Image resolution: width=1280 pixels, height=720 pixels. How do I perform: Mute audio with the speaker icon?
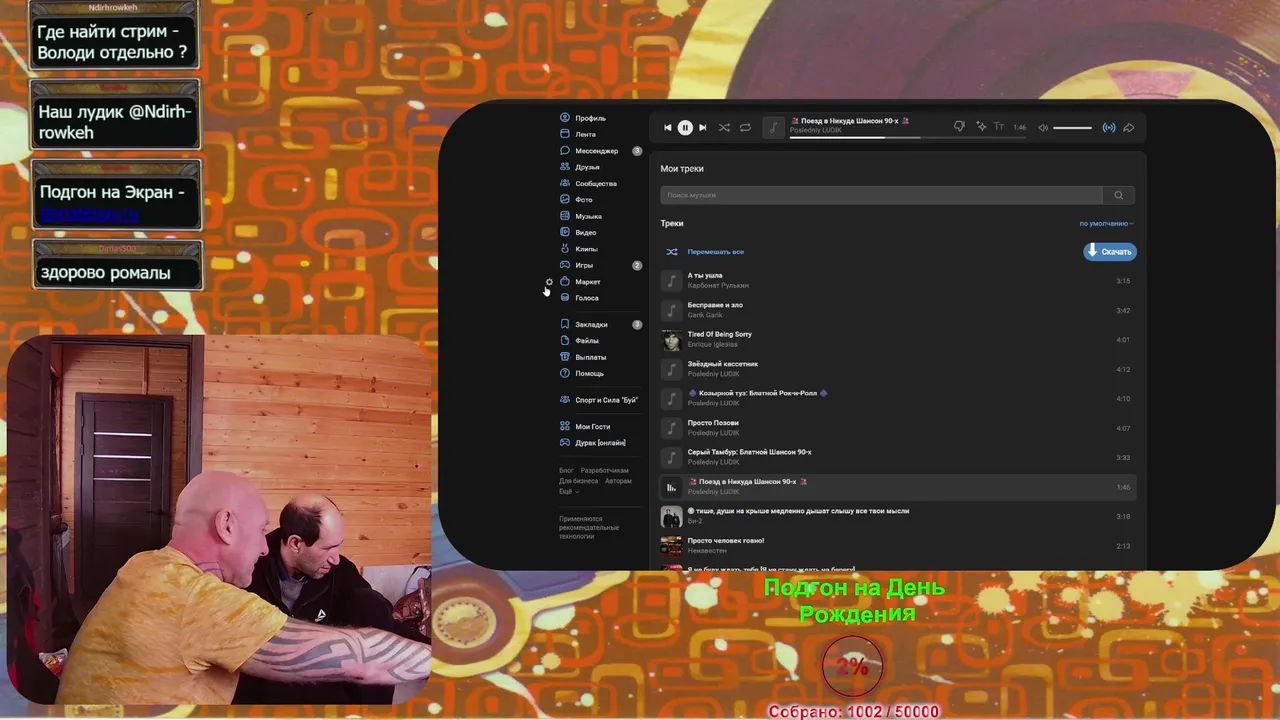tap(1043, 127)
